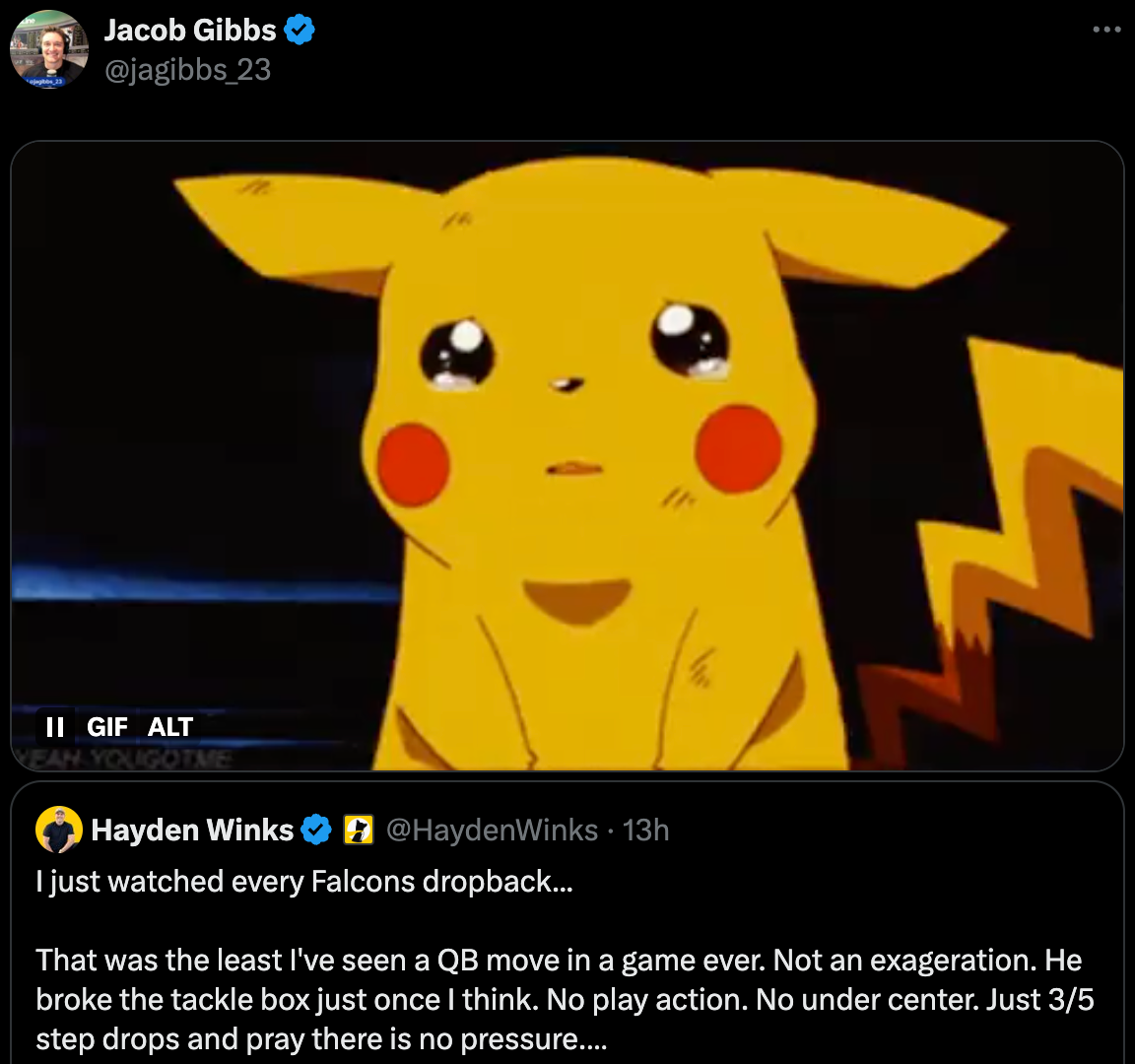Click the yellow affiliate badge next to Hayden Winks
1135x1064 pixels.
pos(359,831)
